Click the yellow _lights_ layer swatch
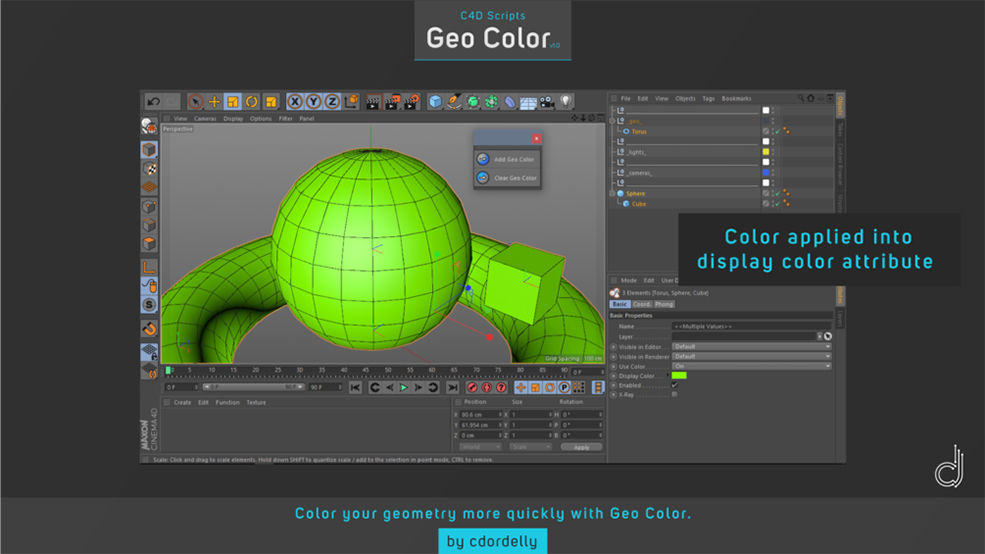This screenshot has height=554, width=985. pyautogui.click(x=765, y=151)
